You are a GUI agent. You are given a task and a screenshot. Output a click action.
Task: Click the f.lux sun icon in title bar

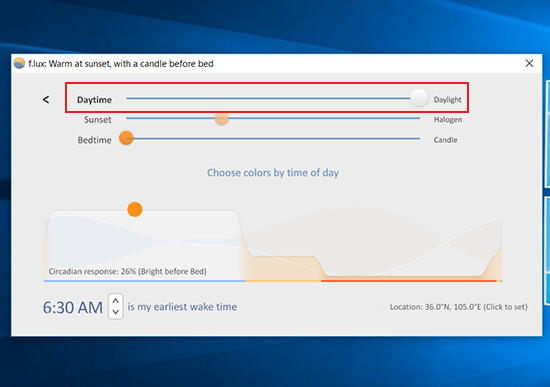click(x=19, y=63)
